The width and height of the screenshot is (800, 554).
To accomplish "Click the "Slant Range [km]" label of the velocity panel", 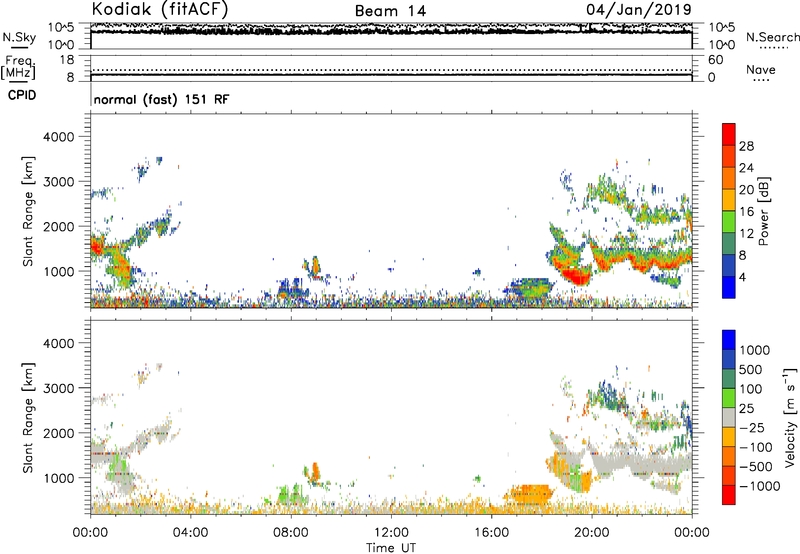I will click(x=28, y=418).
